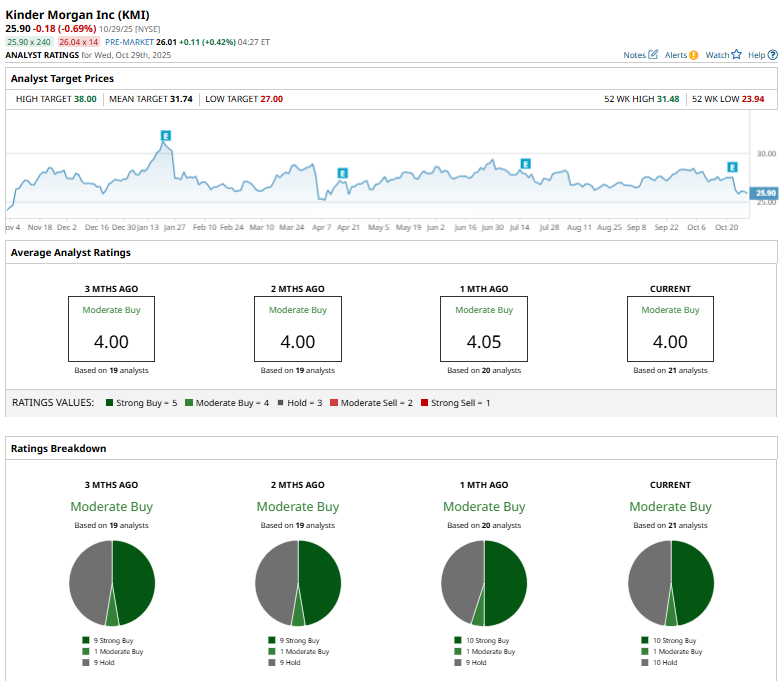This screenshot has width=783, height=681.
Task: Click PRE-MARKET 26.01 price text
Action: [x=166, y=42]
